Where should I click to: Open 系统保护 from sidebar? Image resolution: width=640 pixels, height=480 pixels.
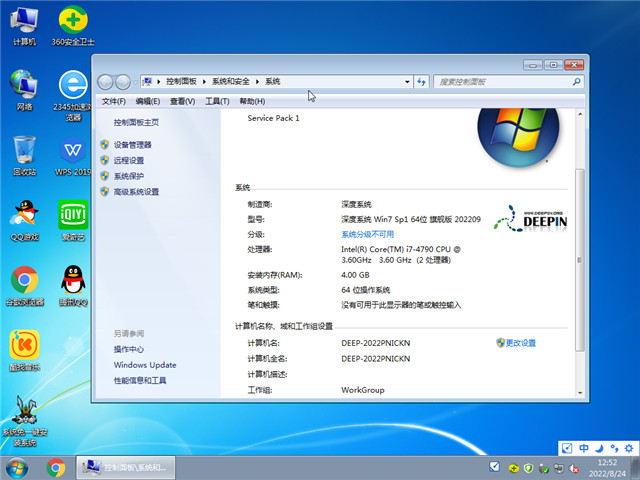129,176
